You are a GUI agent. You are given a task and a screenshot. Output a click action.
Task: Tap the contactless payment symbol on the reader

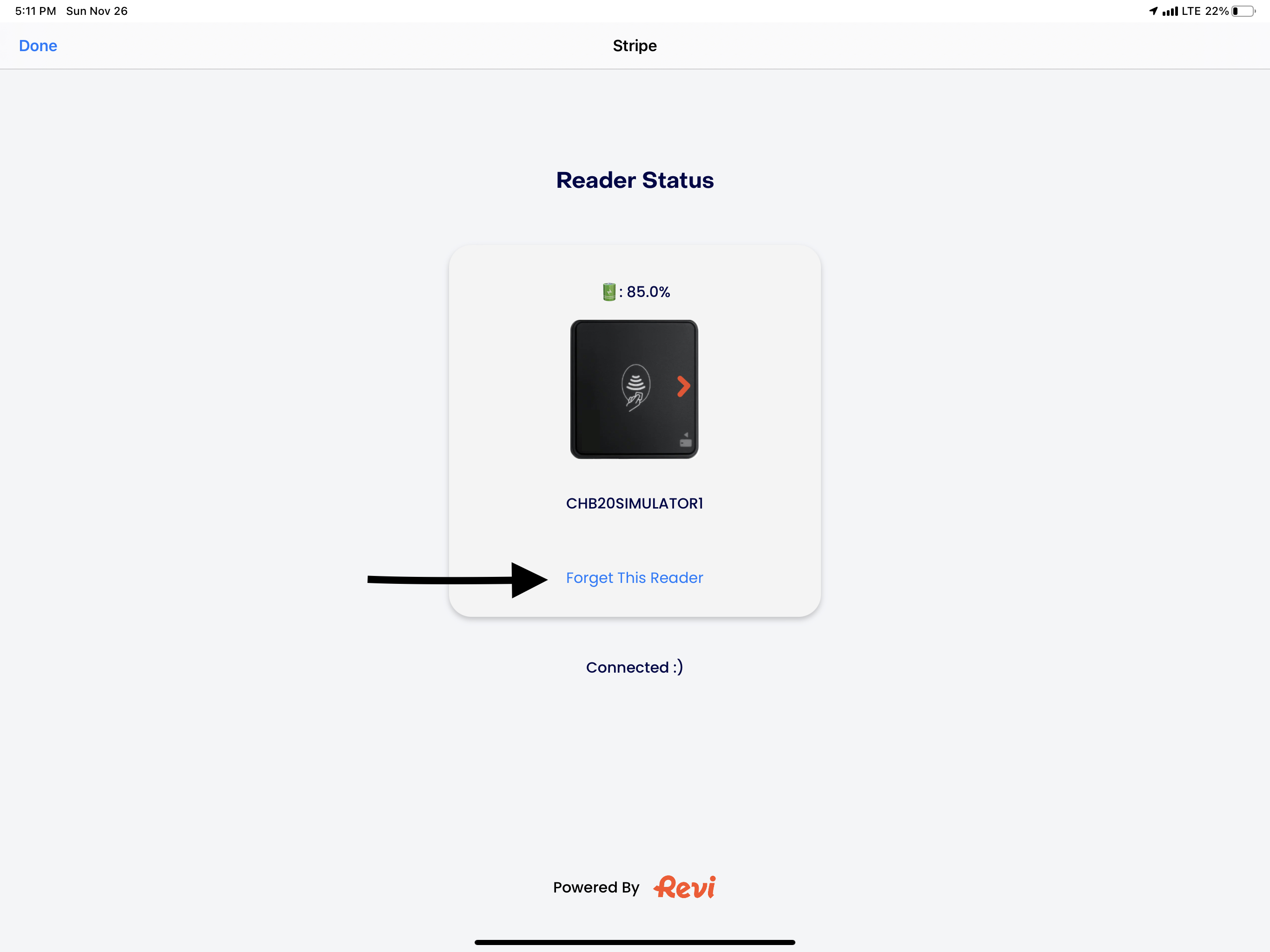635,385
